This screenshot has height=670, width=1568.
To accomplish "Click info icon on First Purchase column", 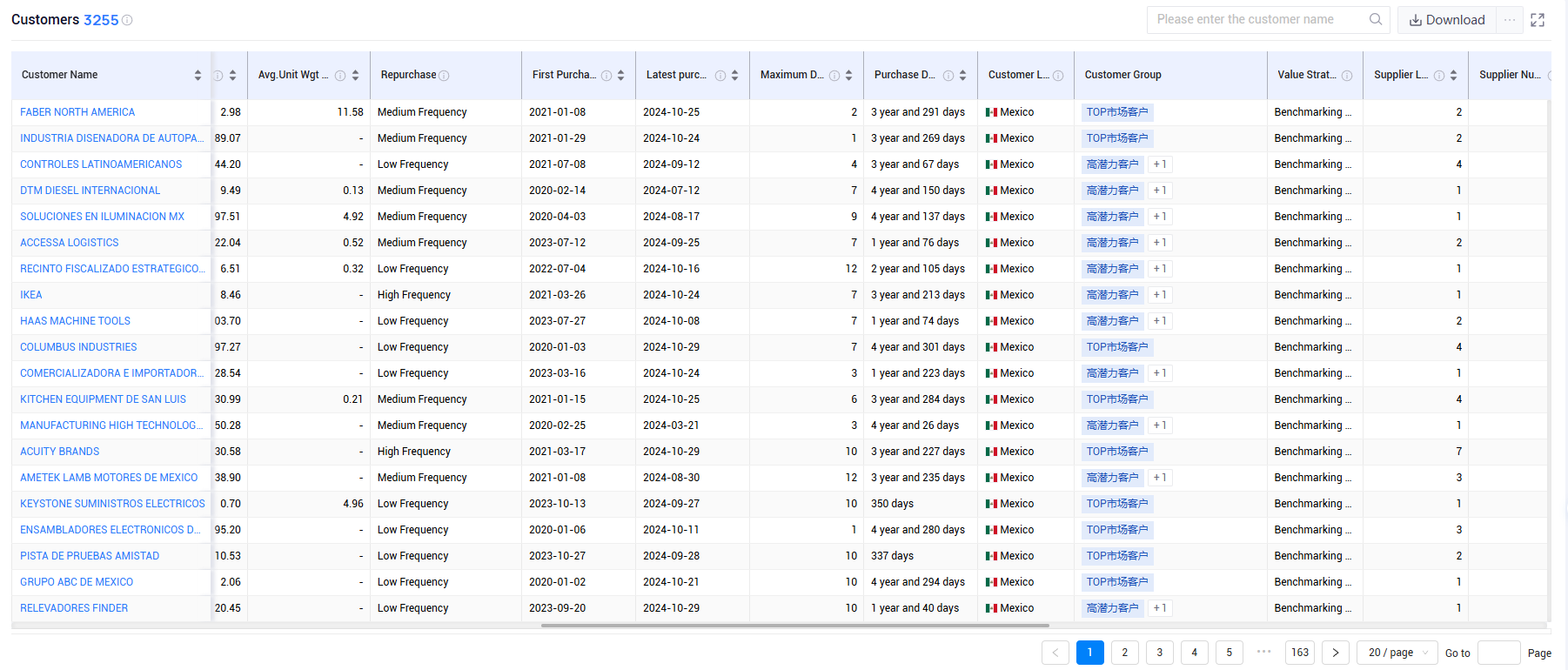I will 606,76.
